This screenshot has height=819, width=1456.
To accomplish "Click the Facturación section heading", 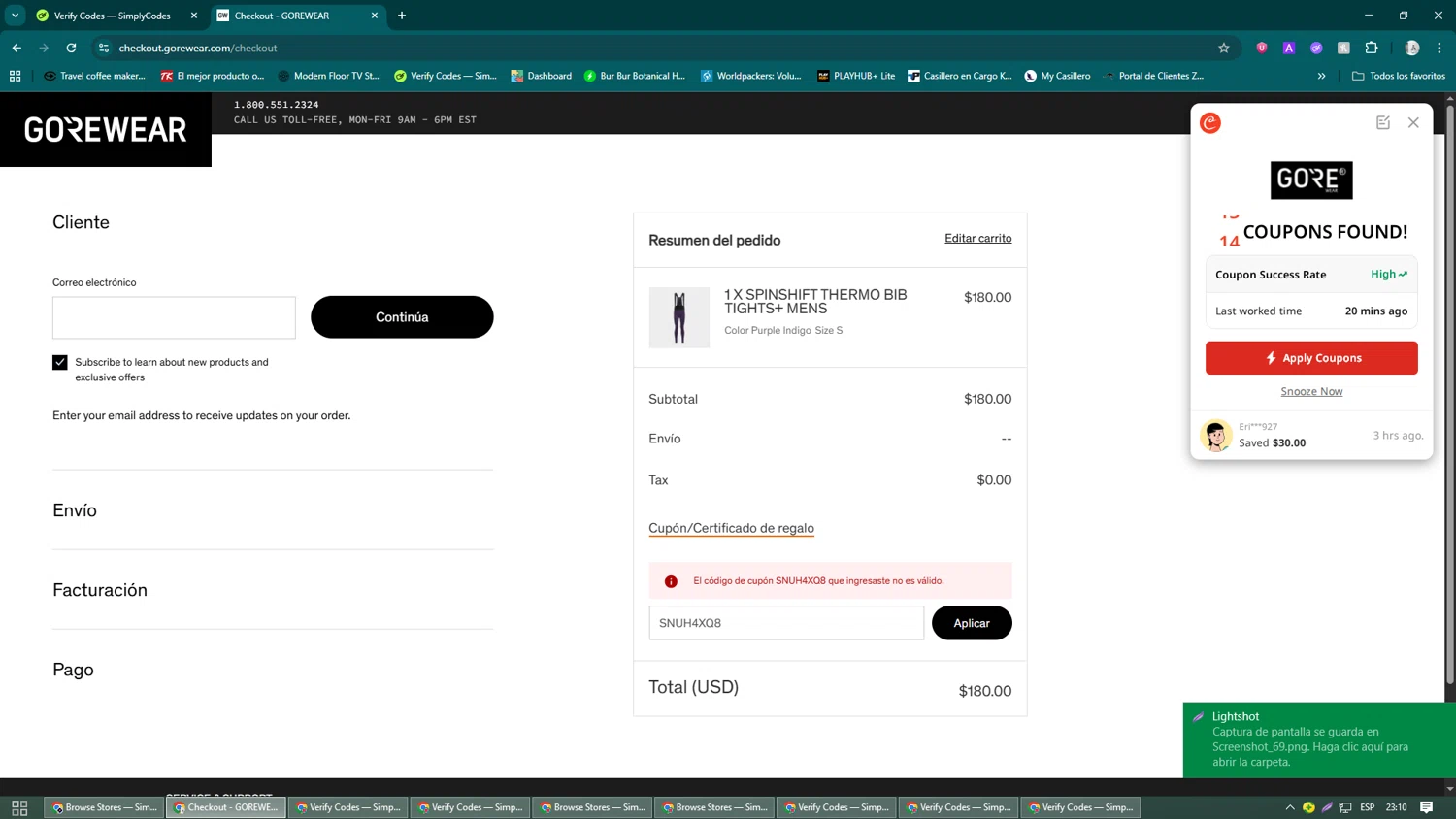I will coord(100,590).
